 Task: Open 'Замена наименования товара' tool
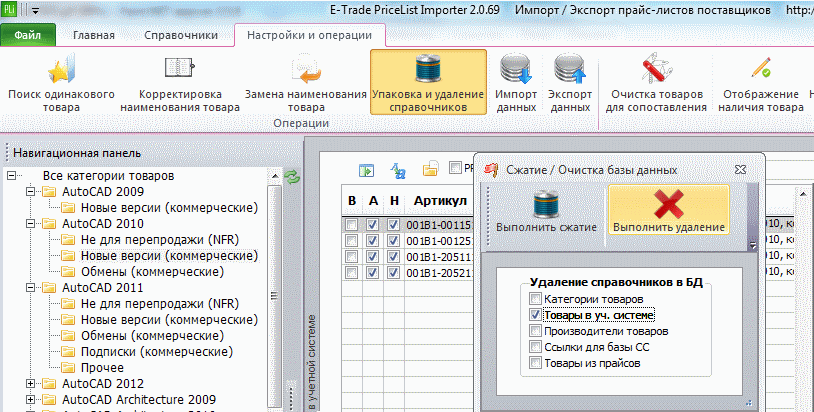306,84
